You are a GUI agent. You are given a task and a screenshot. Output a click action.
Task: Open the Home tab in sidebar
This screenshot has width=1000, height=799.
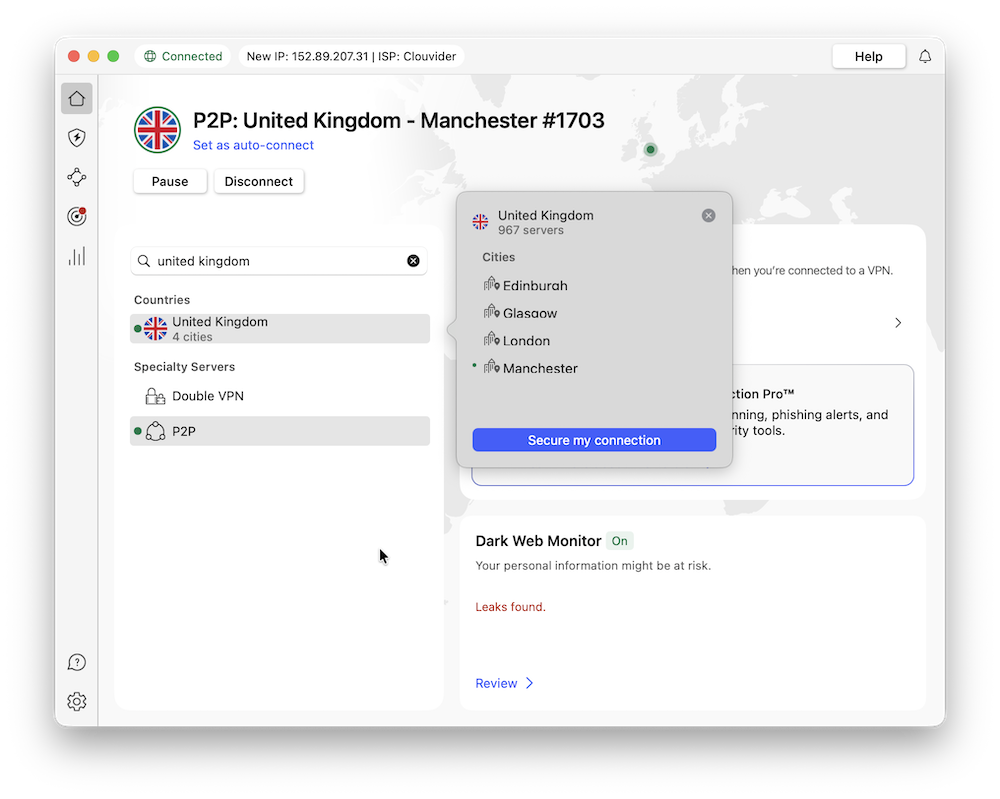pyautogui.click(x=77, y=98)
